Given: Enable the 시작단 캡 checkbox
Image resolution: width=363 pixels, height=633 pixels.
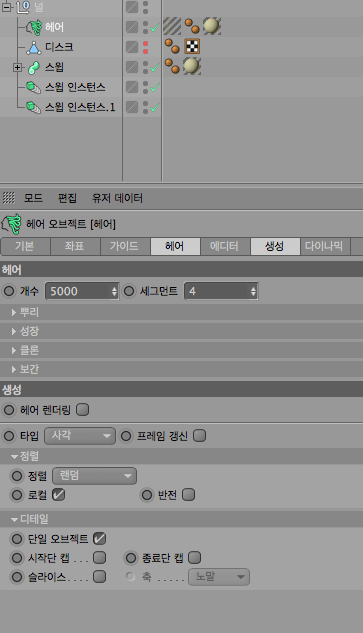Looking at the screenshot, I should point(99,558).
